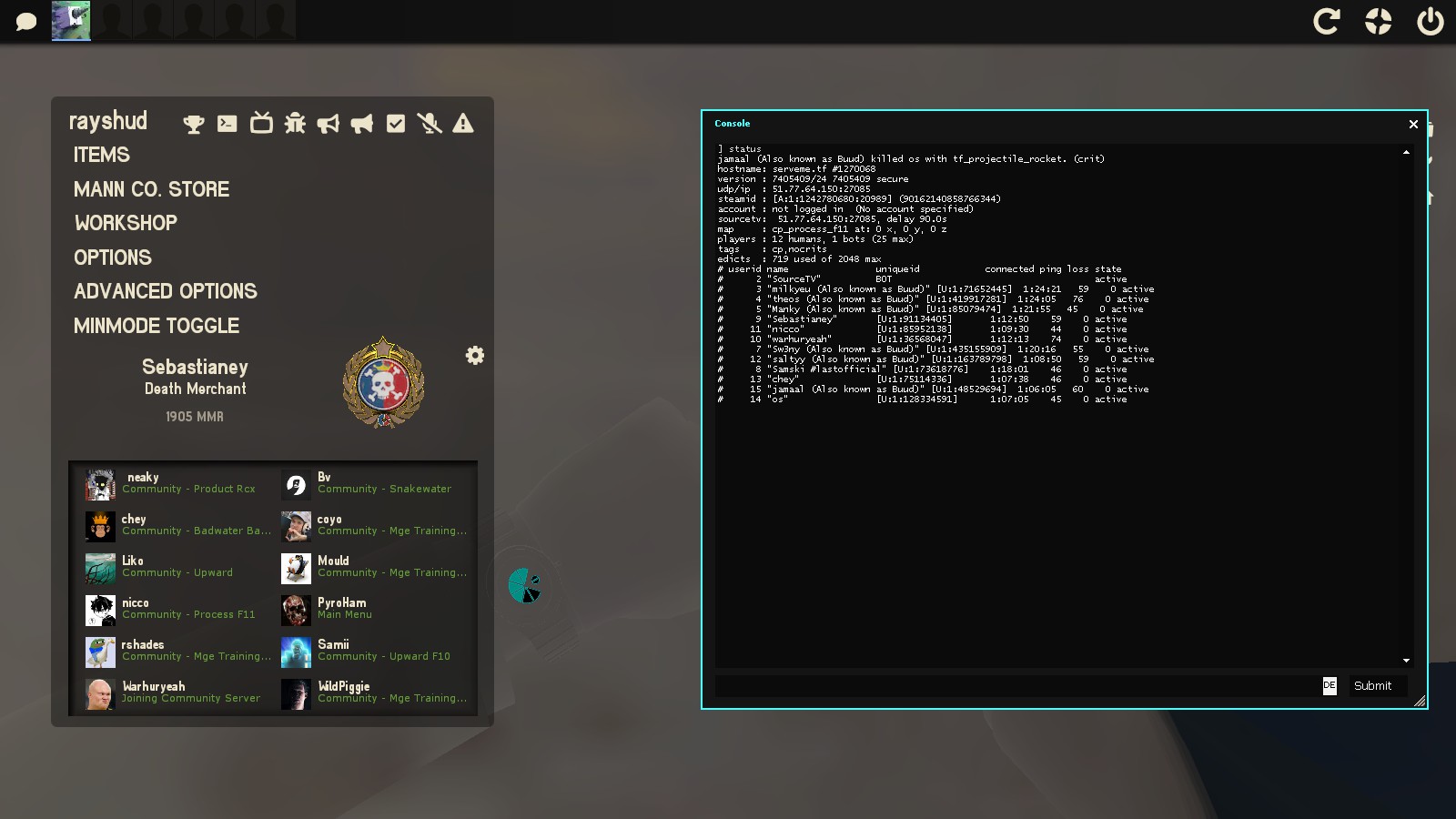This screenshot has width=1456, height=819.
Task: Click the trophy achievements icon
Action: coord(193,124)
